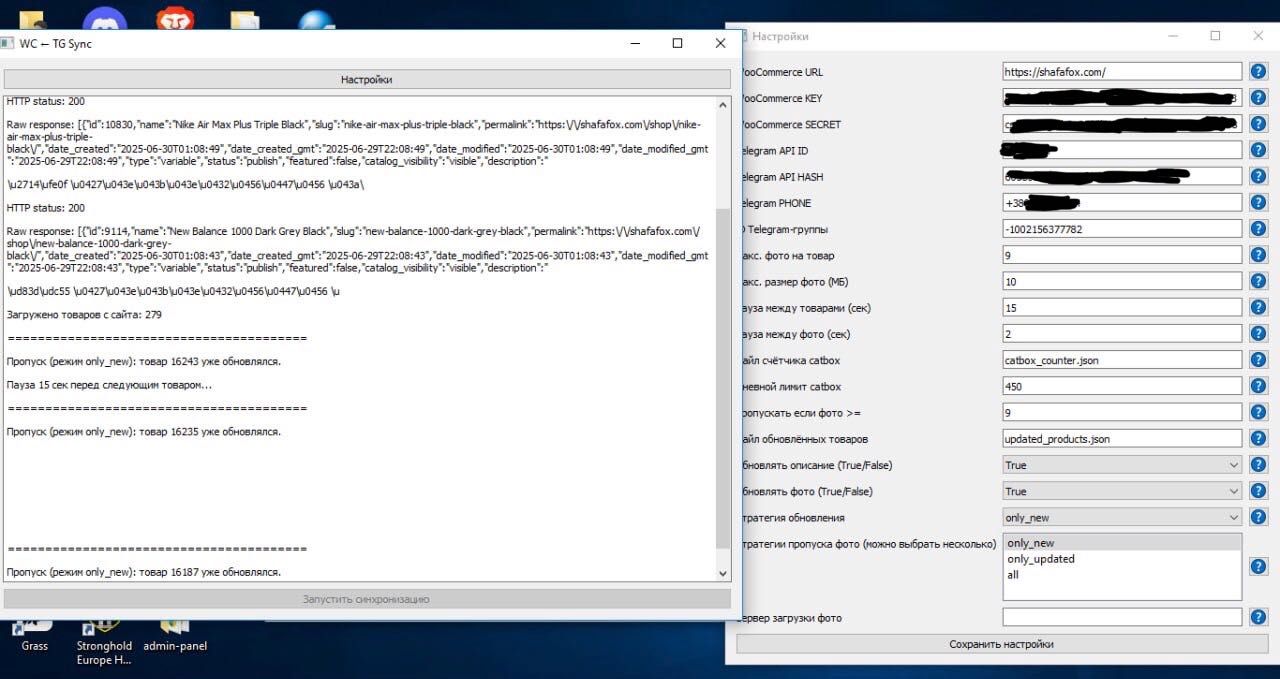This screenshot has height=679, width=1280.
Task: Click the log line mentioning товар 16187
Action: 143,573
